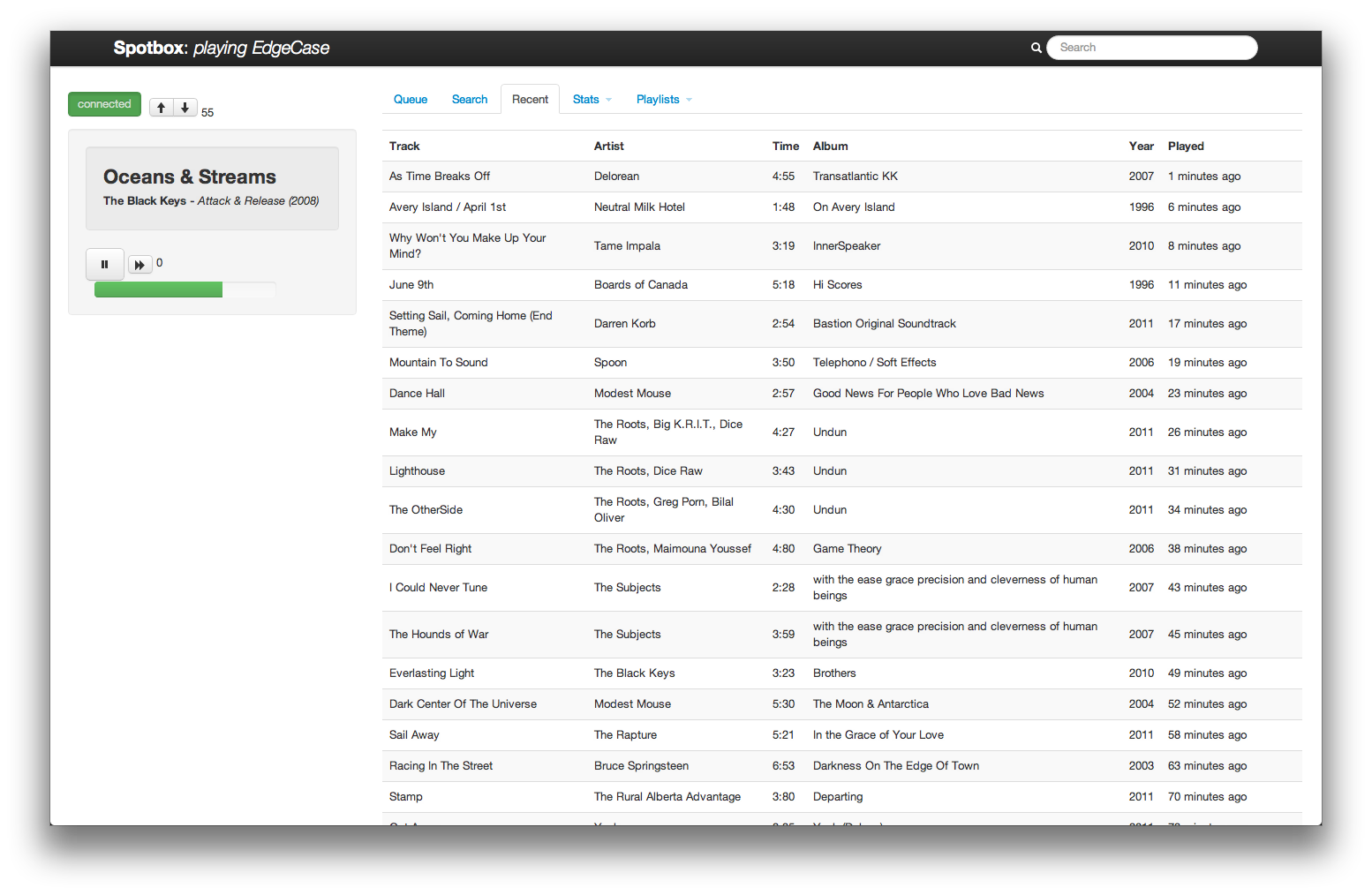Click album Game Theory
This screenshot has width=1372, height=895.
tap(847, 549)
